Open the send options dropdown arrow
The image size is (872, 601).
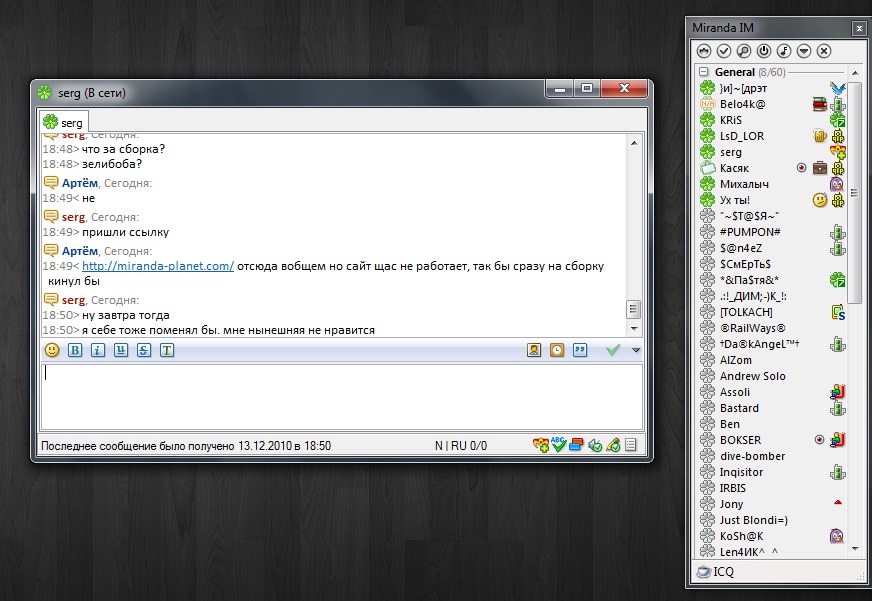point(636,350)
